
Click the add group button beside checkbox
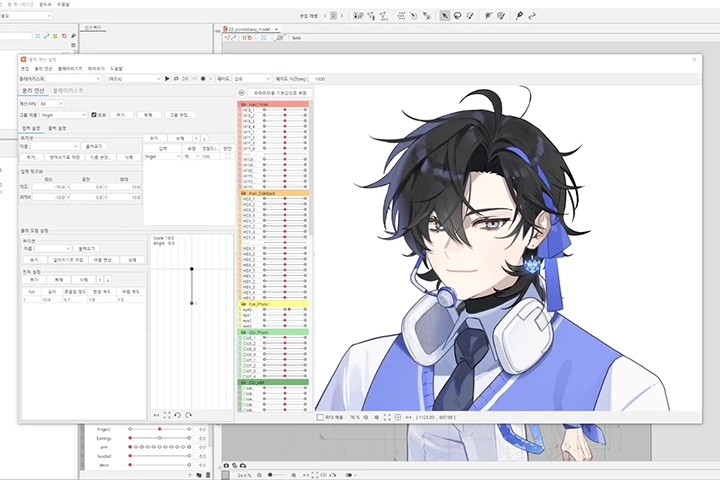(121, 115)
